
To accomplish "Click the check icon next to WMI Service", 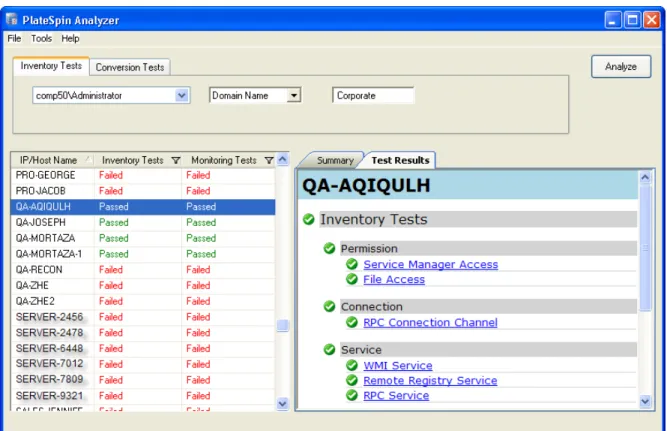I will click(x=352, y=365).
